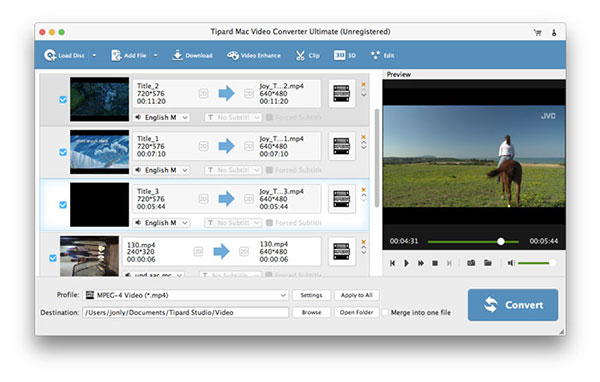This screenshot has height=382, width=600.
Task: Open the Edit effects tool
Action: click(x=382, y=56)
